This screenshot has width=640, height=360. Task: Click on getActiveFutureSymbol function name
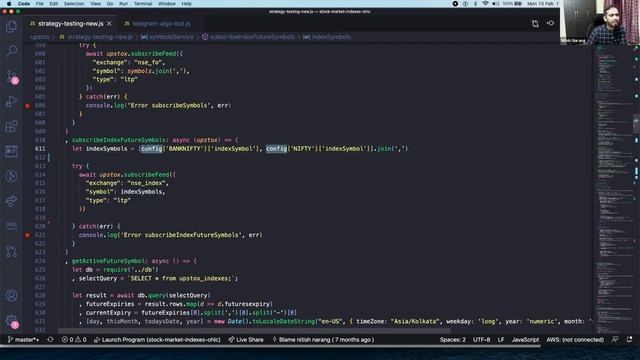pyautogui.click(x=108, y=261)
